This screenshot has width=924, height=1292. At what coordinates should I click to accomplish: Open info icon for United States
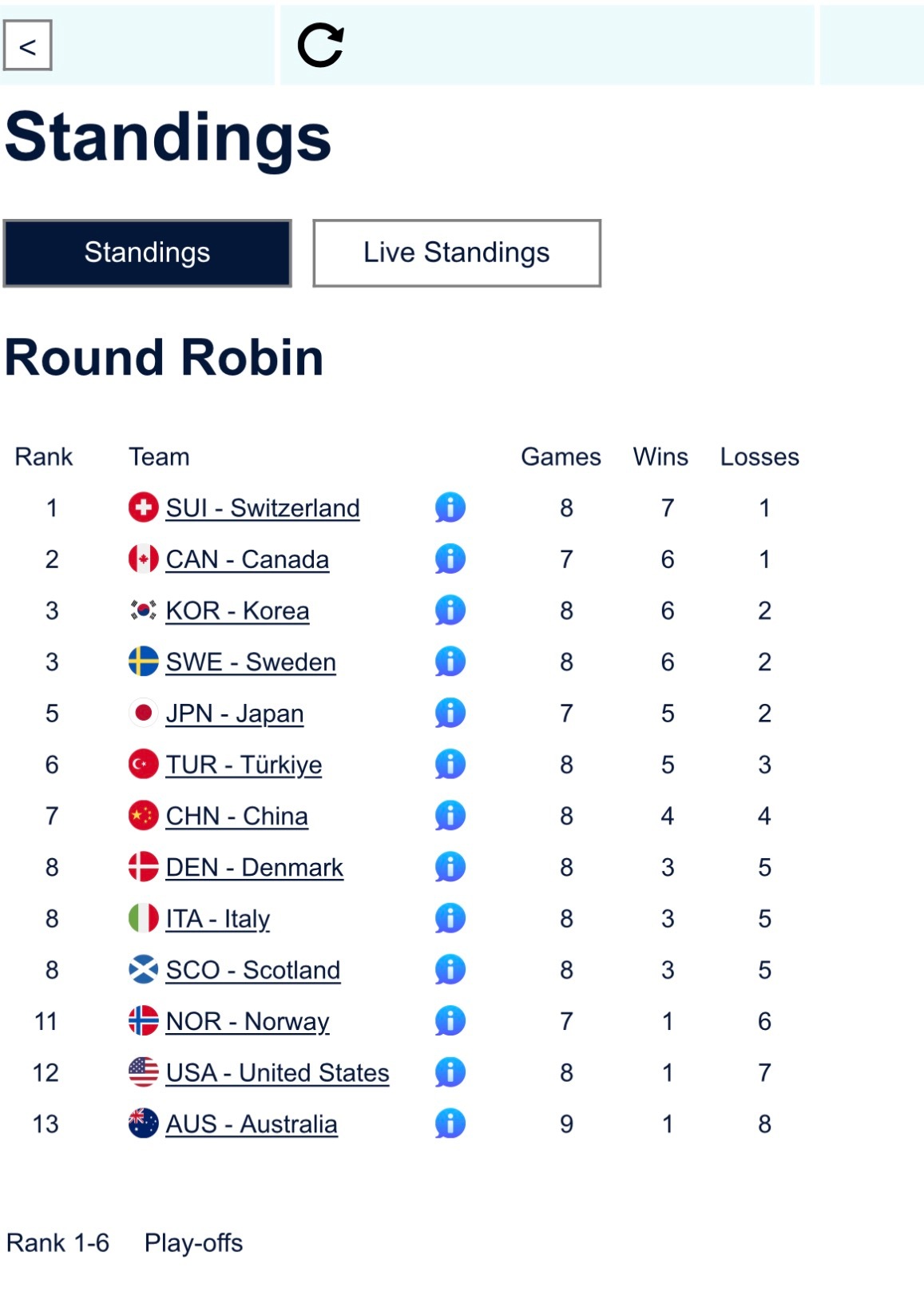coord(450,1072)
